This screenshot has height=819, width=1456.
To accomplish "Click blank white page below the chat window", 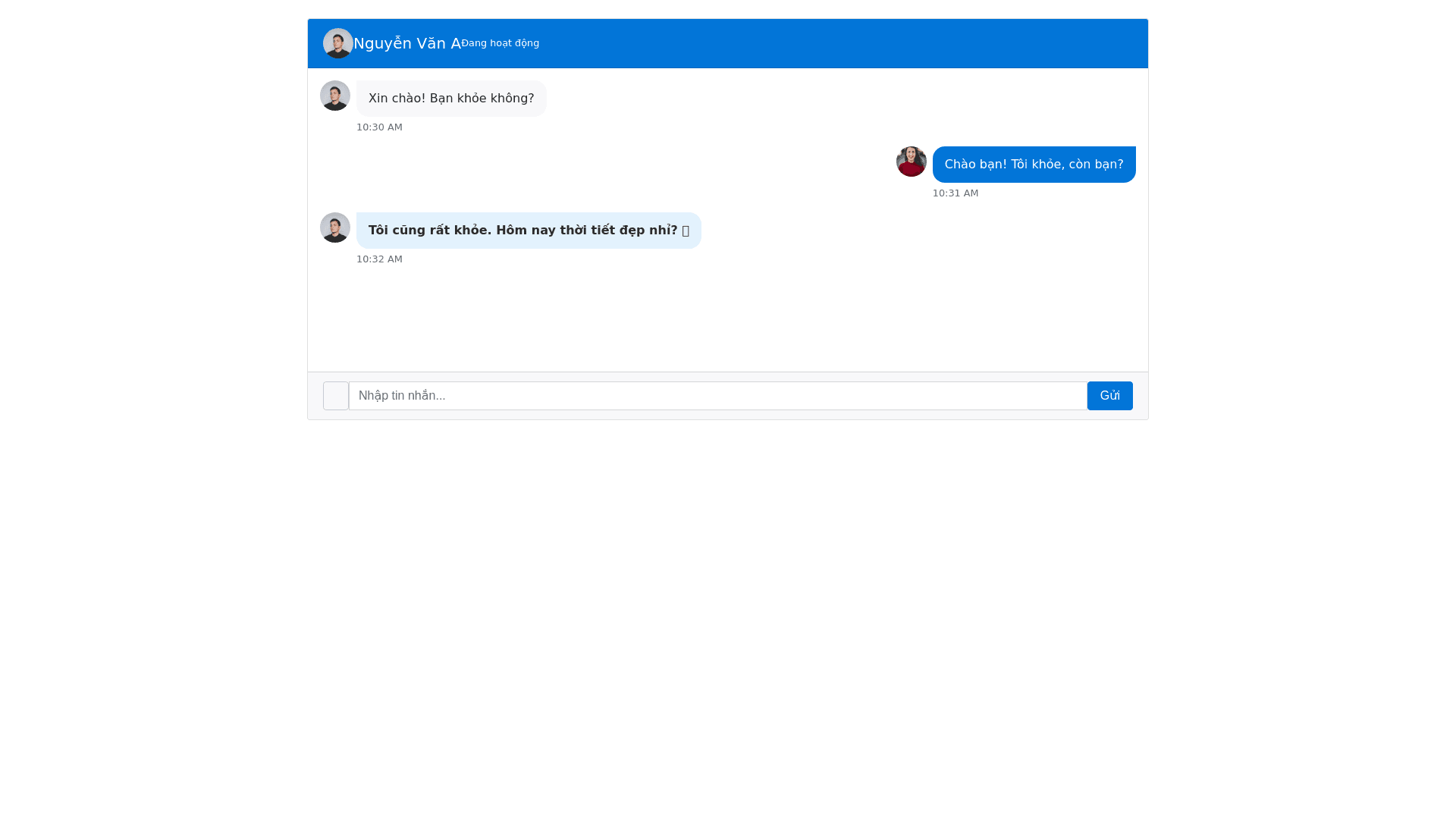I will (728, 607).
